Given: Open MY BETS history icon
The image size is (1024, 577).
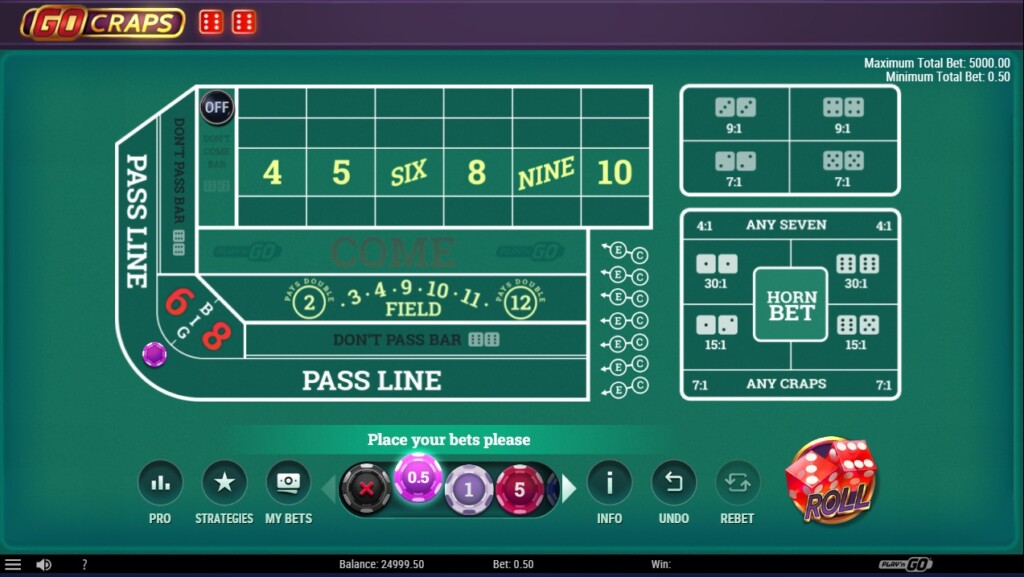Looking at the screenshot, I should click(x=289, y=485).
